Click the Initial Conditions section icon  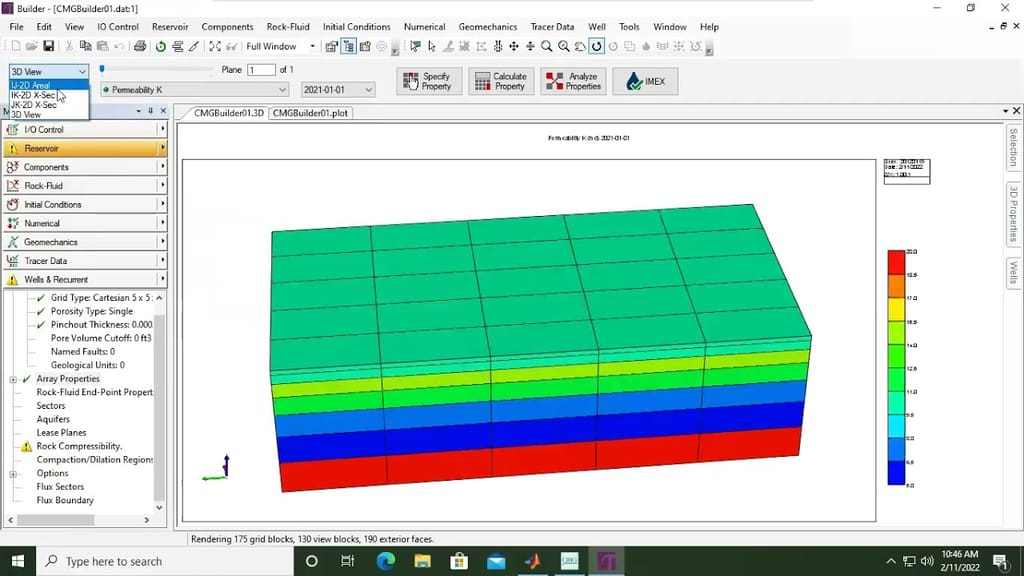[12, 204]
